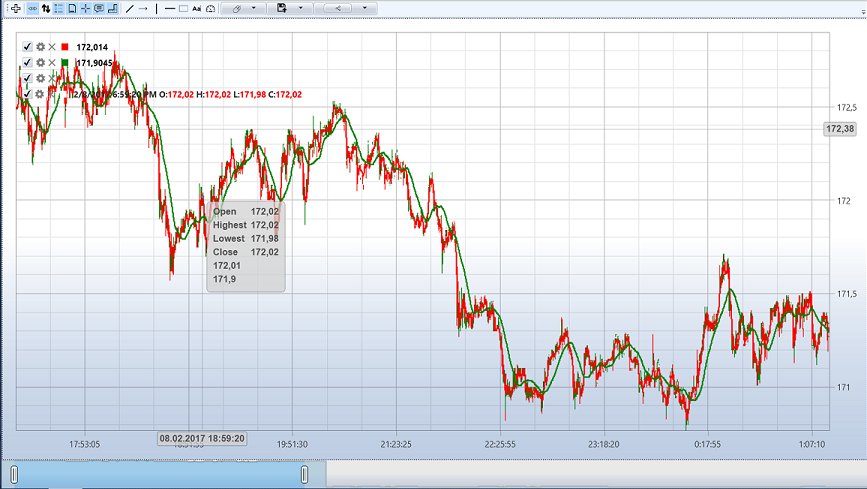Select the rectangle drawing tool

tap(184, 8)
